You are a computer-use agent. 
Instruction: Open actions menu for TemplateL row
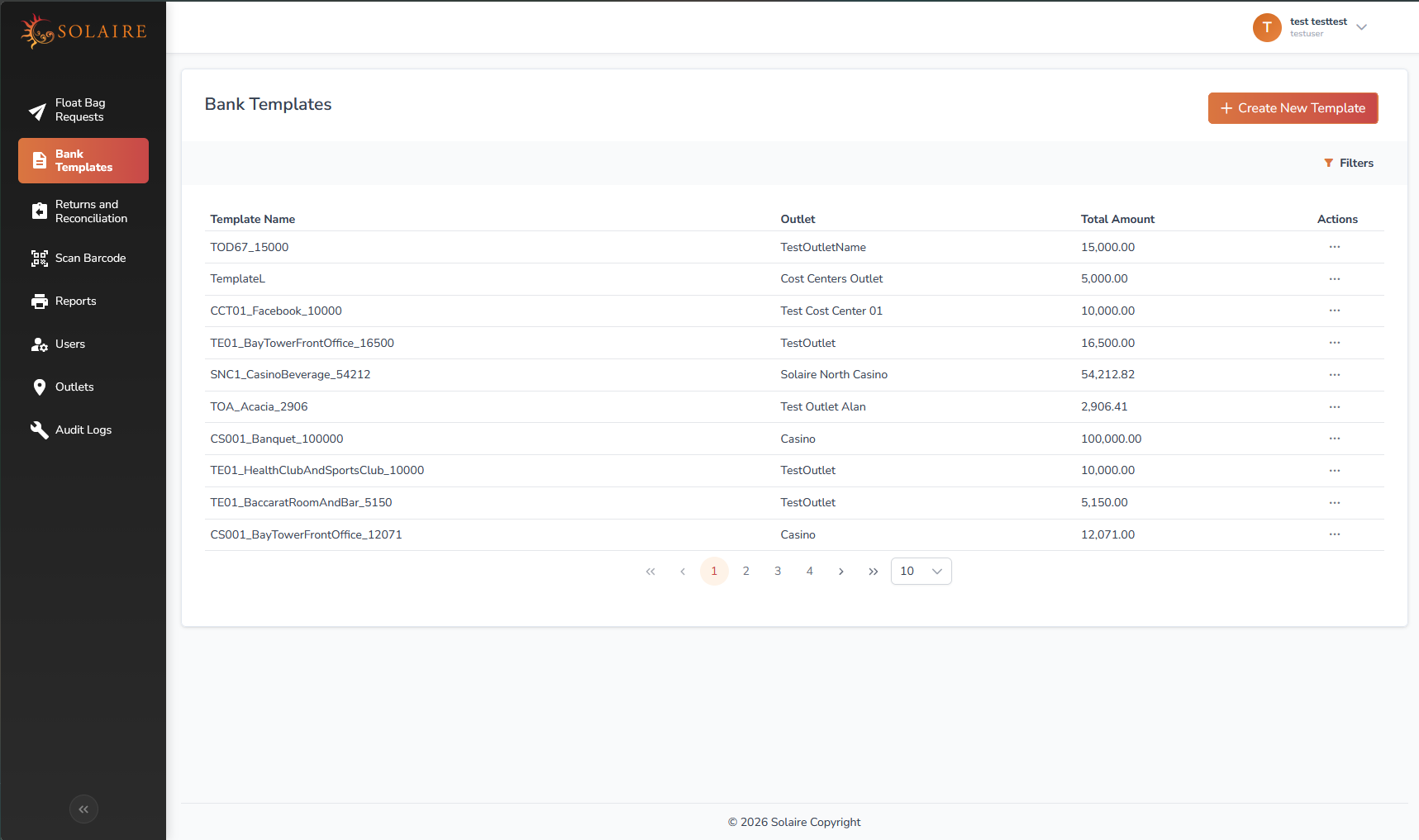pyautogui.click(x=1334, y=279)
